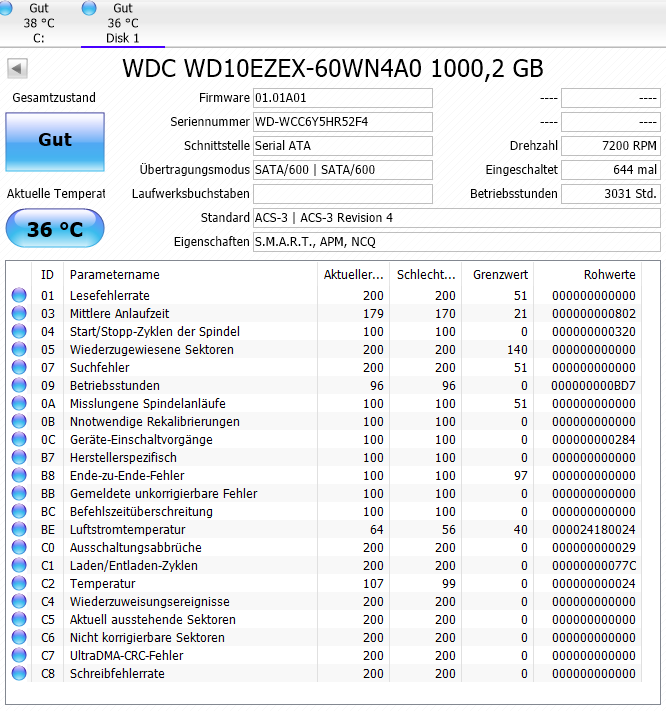
Task: Click the Rohwerte column header
Action: 588,275
